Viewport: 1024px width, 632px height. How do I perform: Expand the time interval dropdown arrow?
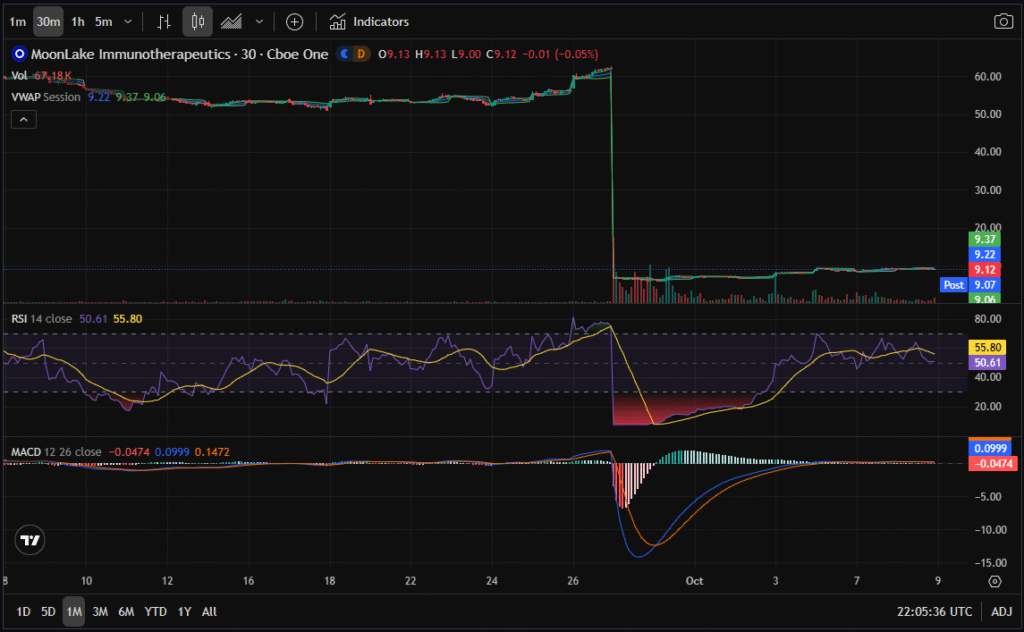127,21
